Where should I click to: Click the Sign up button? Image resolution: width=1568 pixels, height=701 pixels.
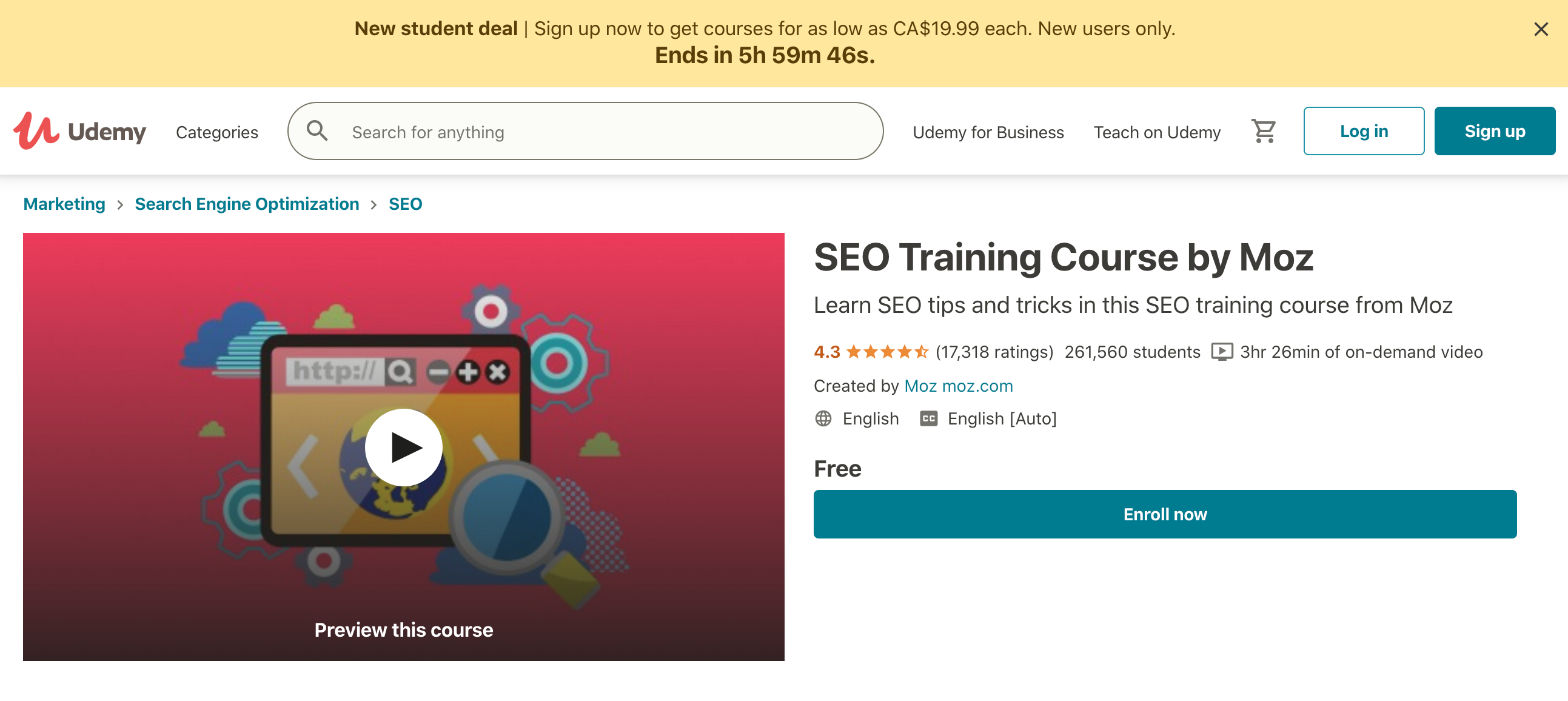point(1495,131)
